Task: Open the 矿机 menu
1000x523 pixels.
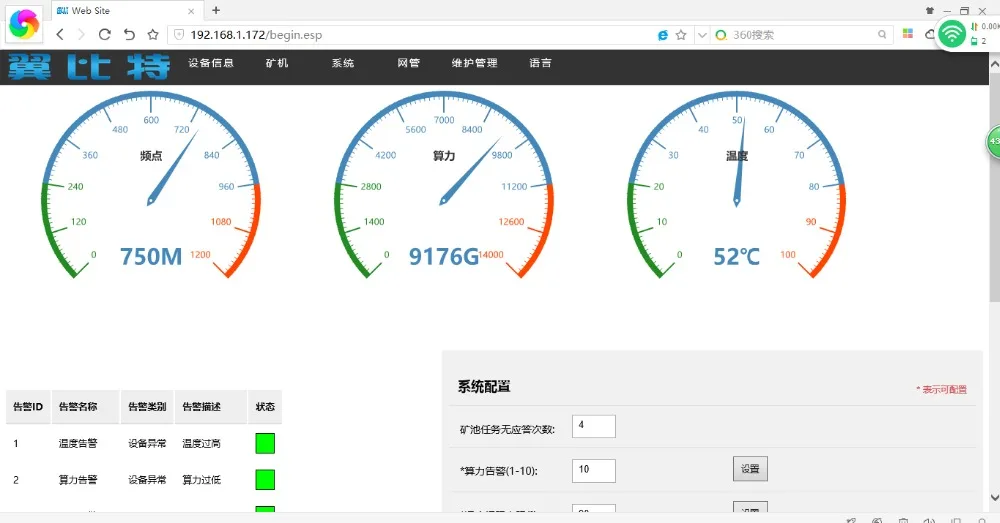Action: point(277,63)
